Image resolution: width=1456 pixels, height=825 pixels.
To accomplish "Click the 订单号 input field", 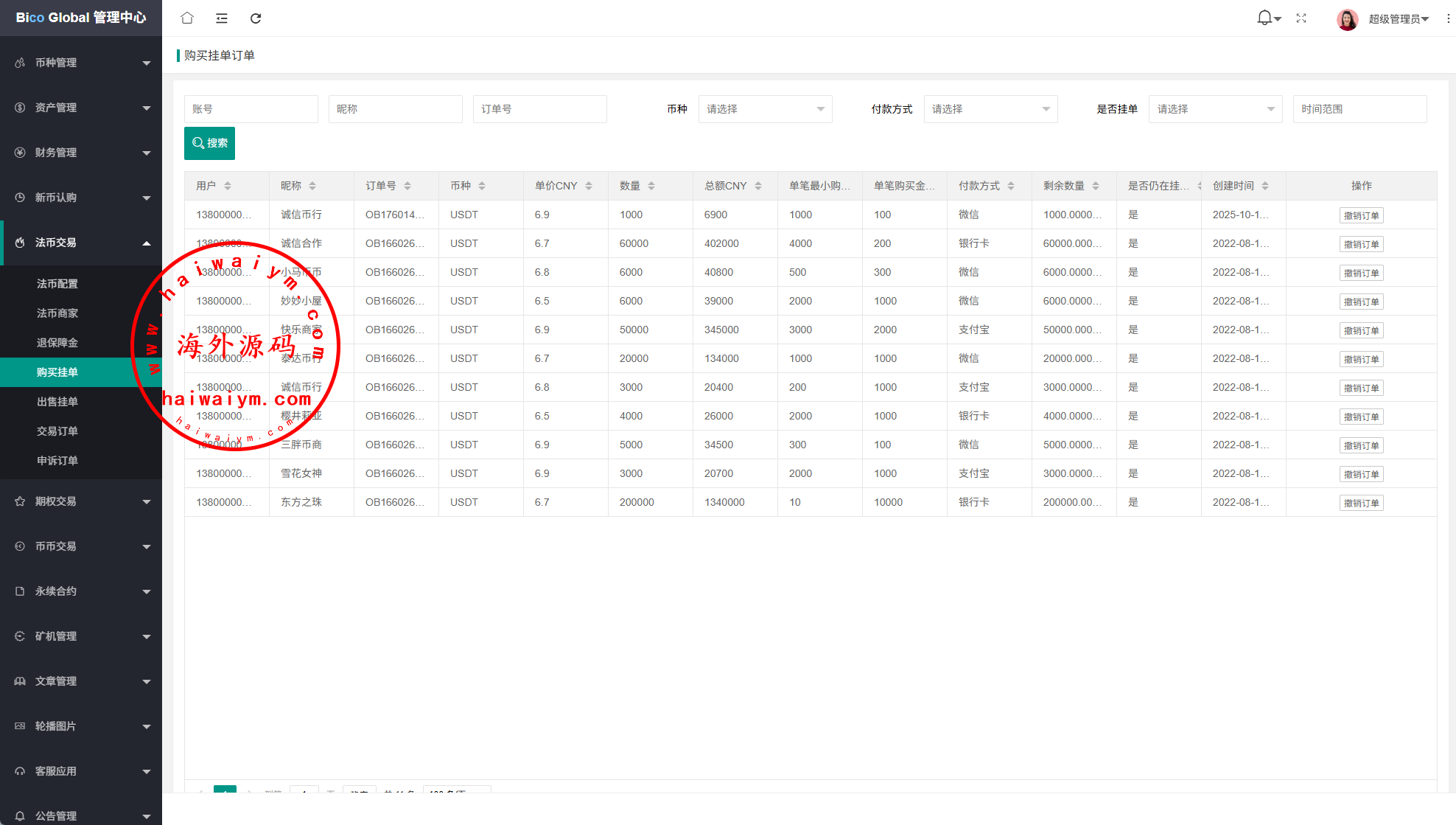I will 539,109.
